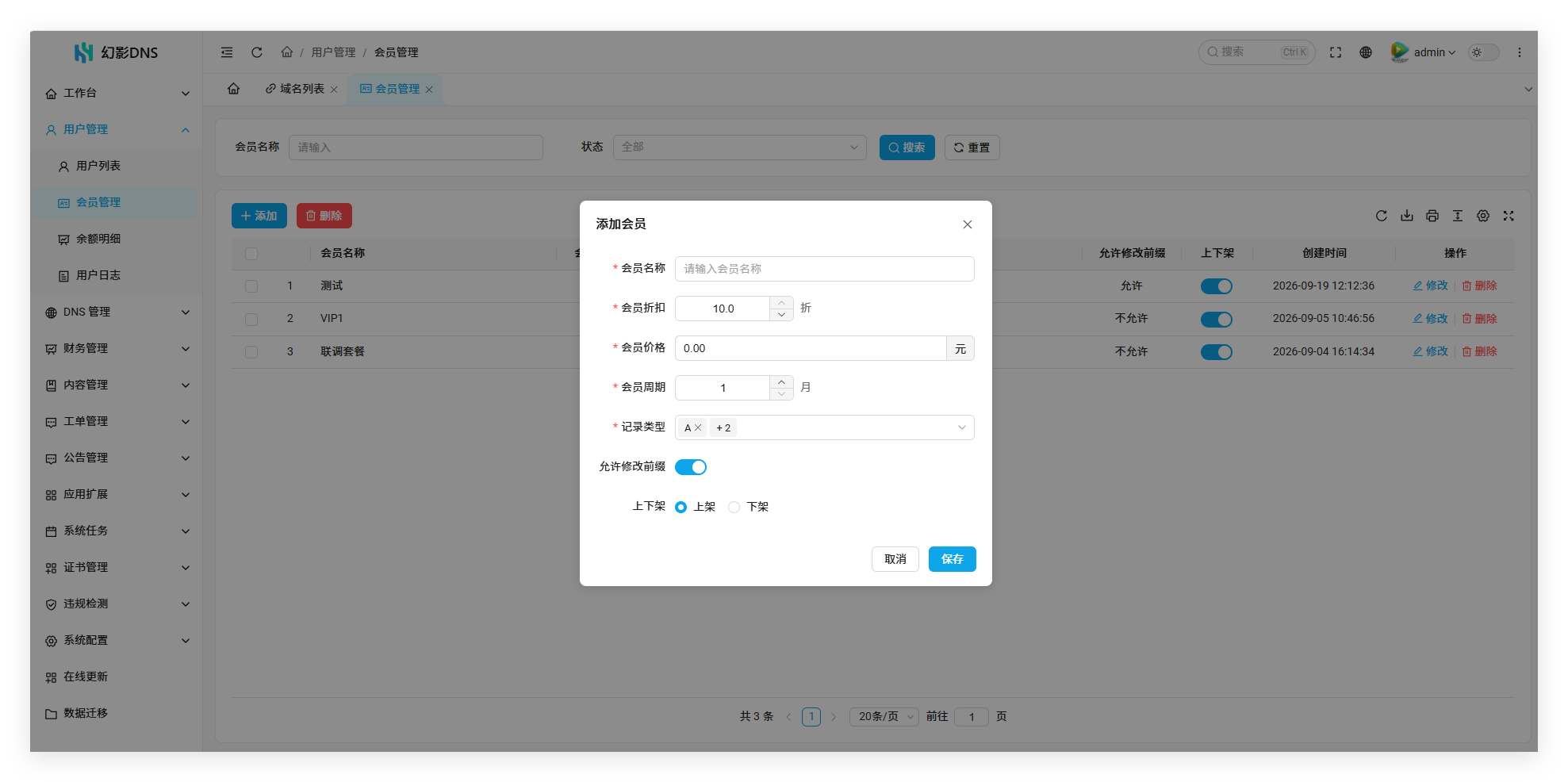Click the table export download icon
Viewport: 1568px width, 782px height.
(x=1407, y=216)
